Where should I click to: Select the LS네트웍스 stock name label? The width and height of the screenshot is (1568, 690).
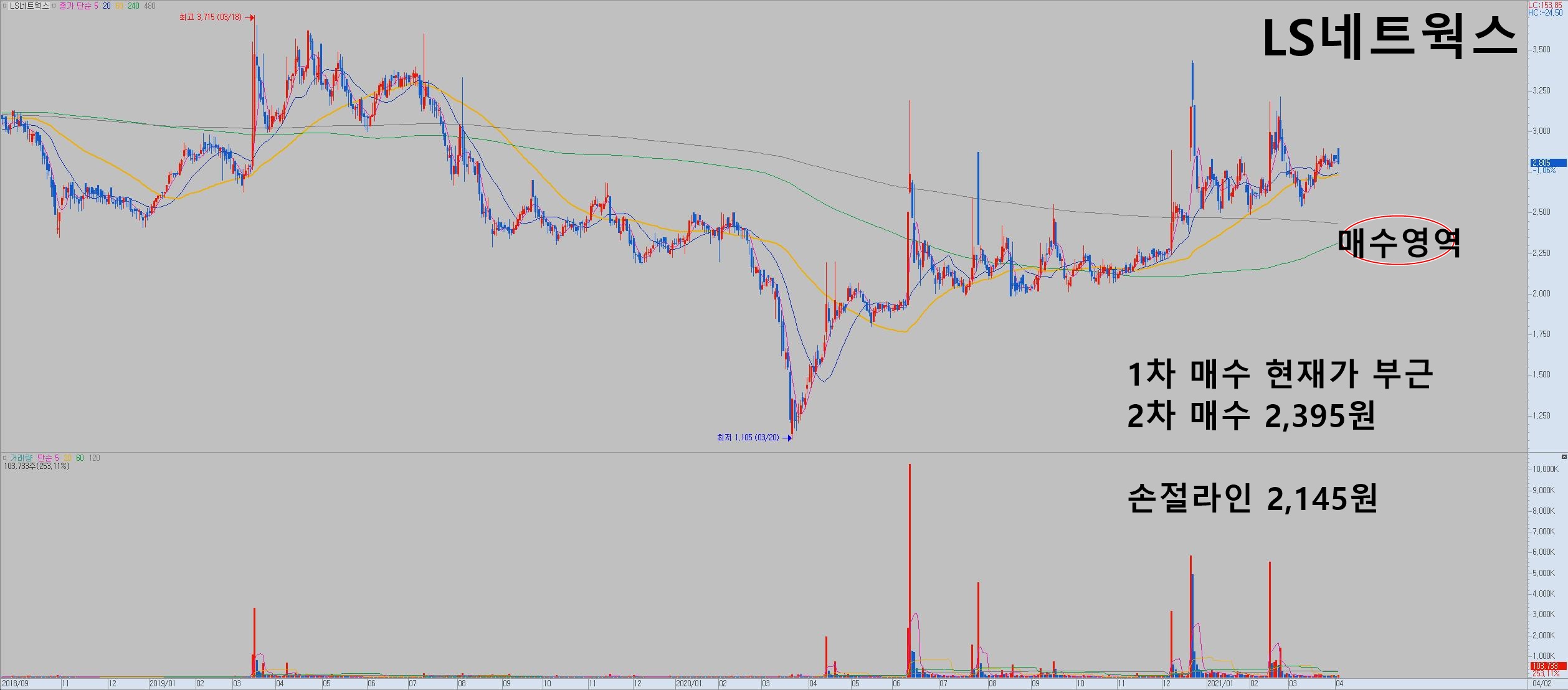click(29, 6)
